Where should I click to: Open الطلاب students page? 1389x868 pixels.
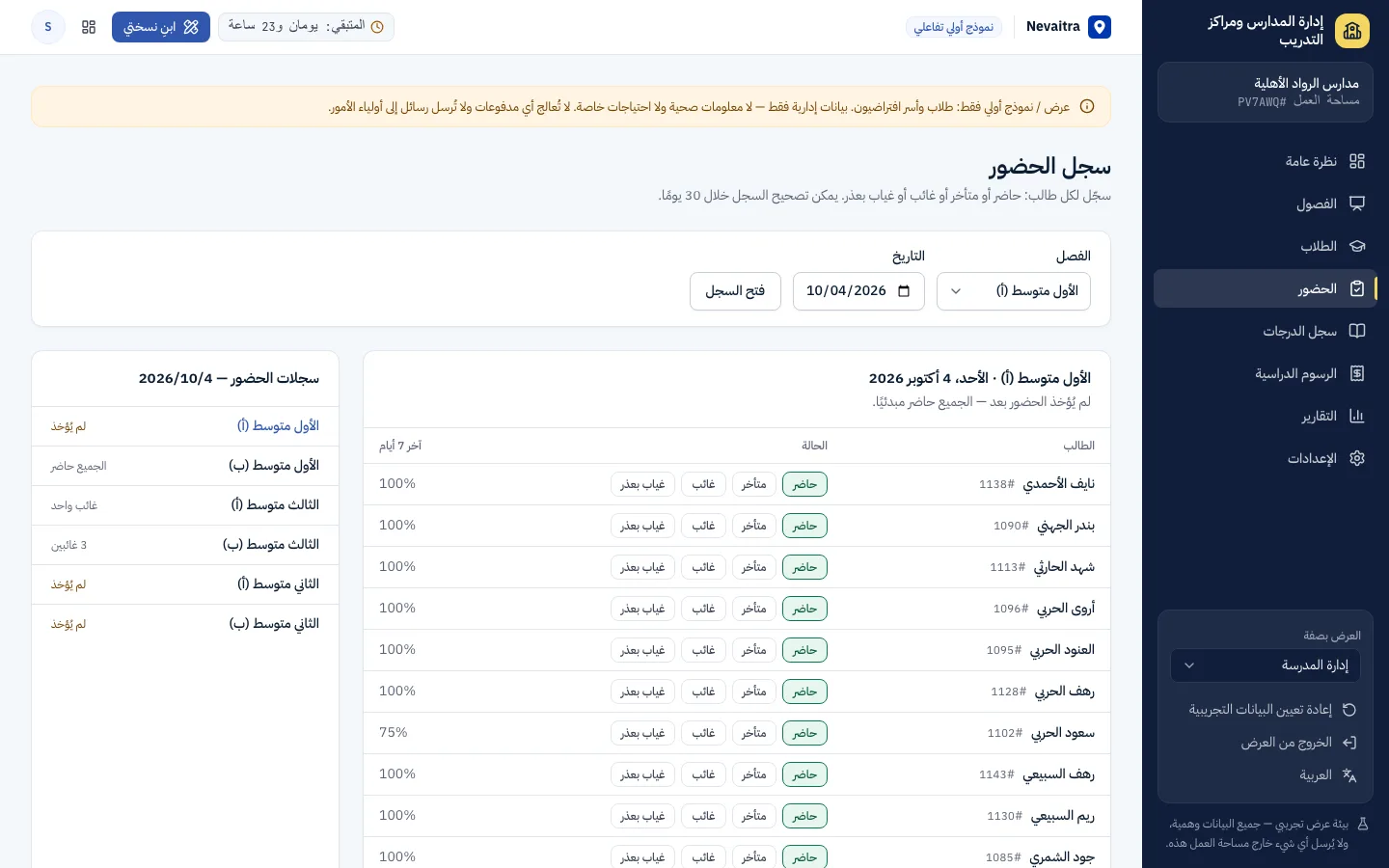coord(1264,246)
